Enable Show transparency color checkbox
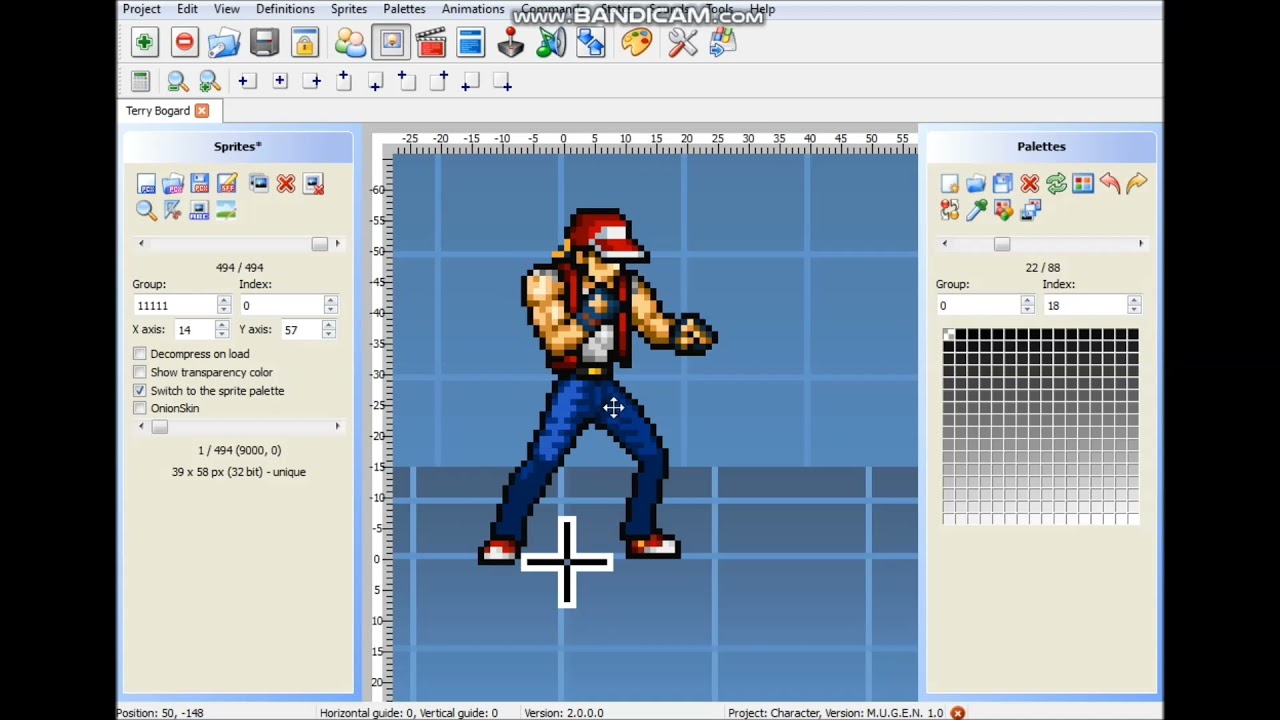Image resolution: width=1280 pixels, height=720 pixels. (x=140, y=372)
